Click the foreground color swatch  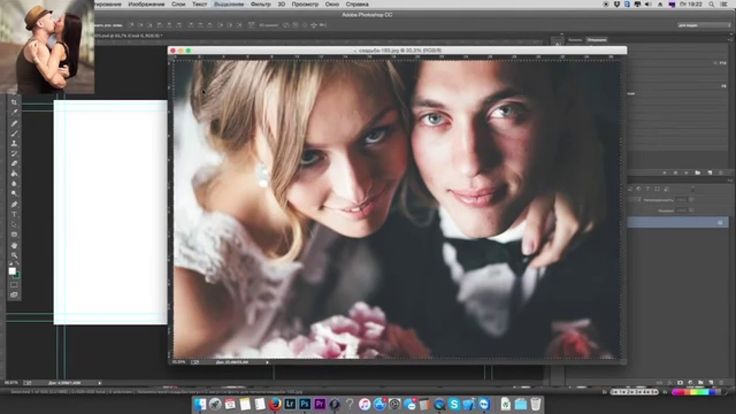click(x=13, y=271)
